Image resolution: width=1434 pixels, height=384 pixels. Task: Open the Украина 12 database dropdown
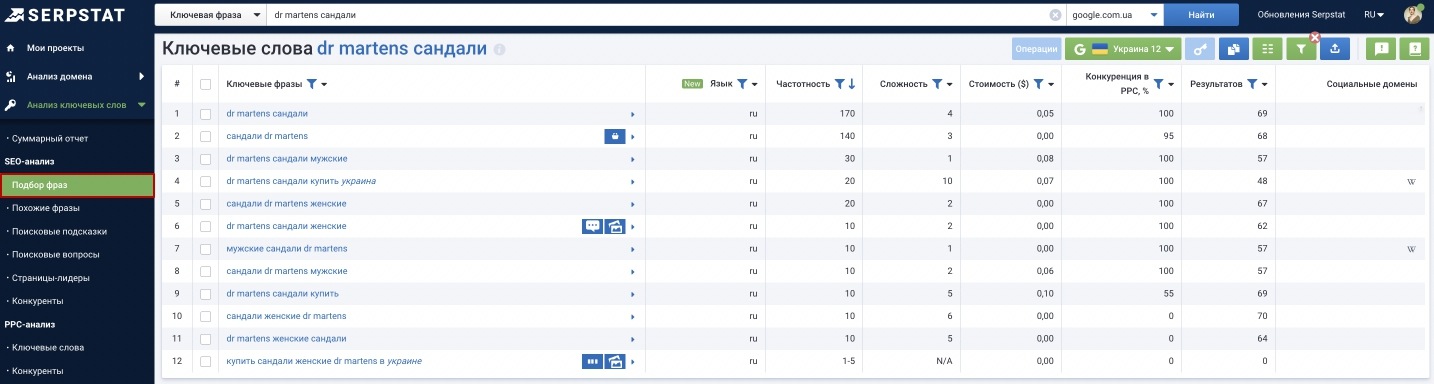click(x=1123, y=48)
